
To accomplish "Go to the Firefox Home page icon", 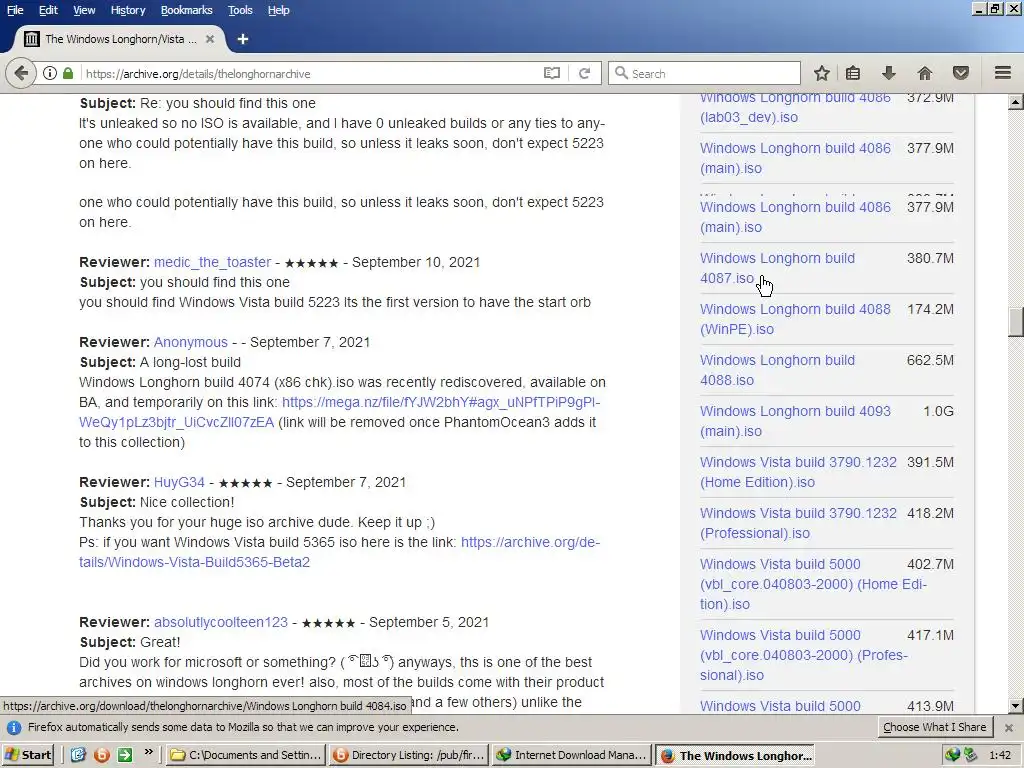I will pyautogui.click(x=924, y=73).
